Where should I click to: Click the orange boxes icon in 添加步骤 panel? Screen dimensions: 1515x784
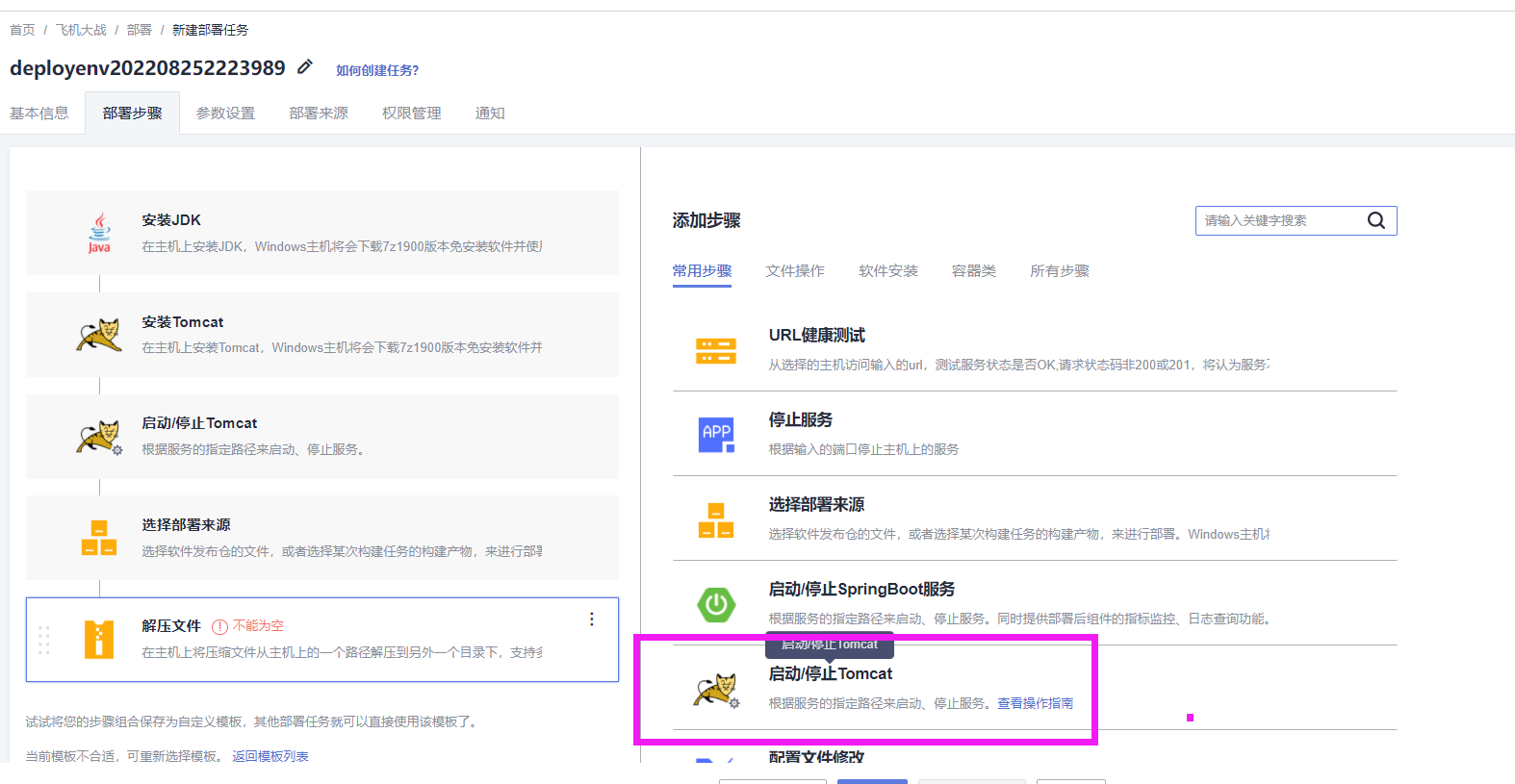[x=716, y=520]
